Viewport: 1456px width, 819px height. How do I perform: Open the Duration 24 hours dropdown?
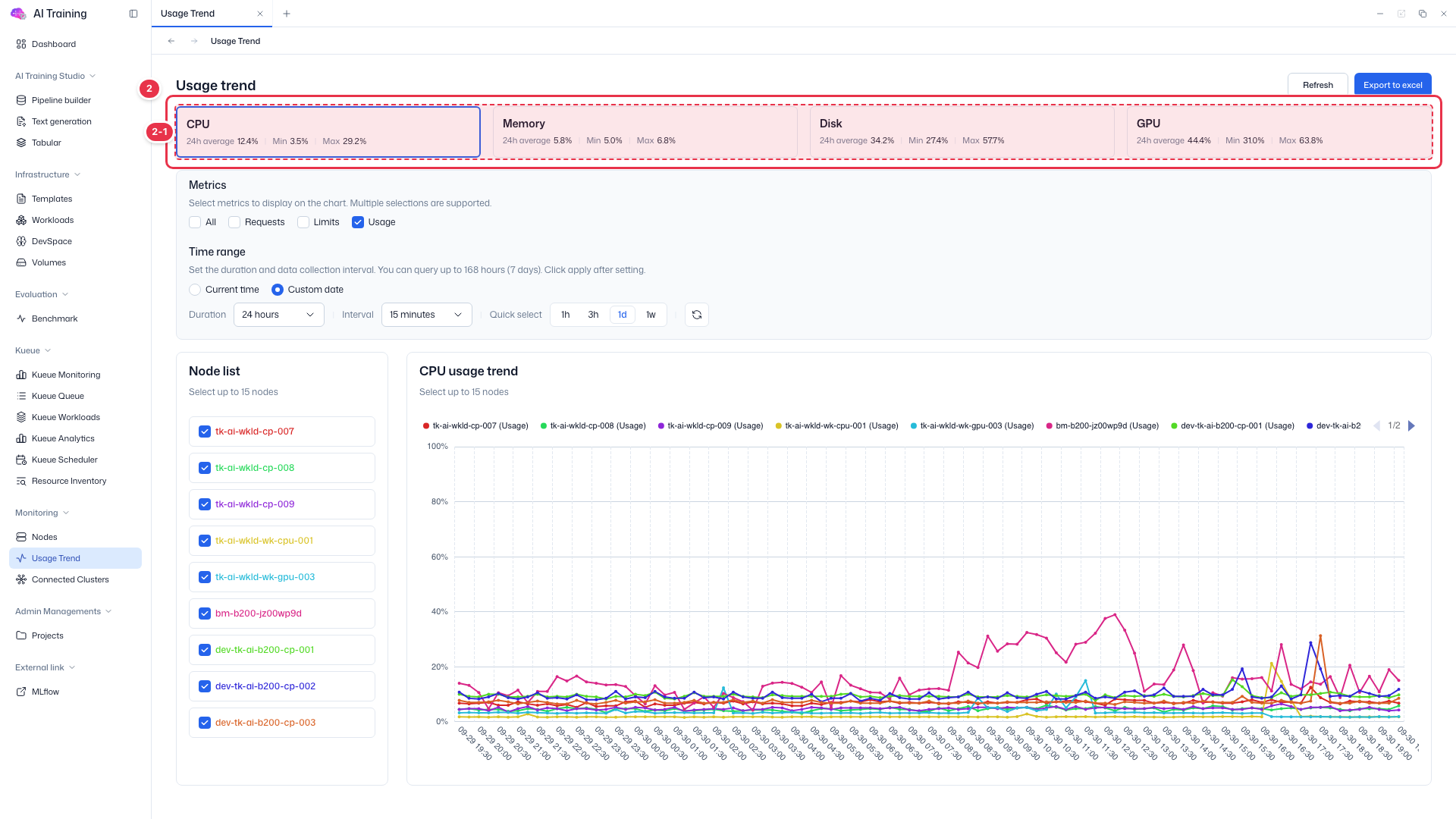(x=278, y=315)
